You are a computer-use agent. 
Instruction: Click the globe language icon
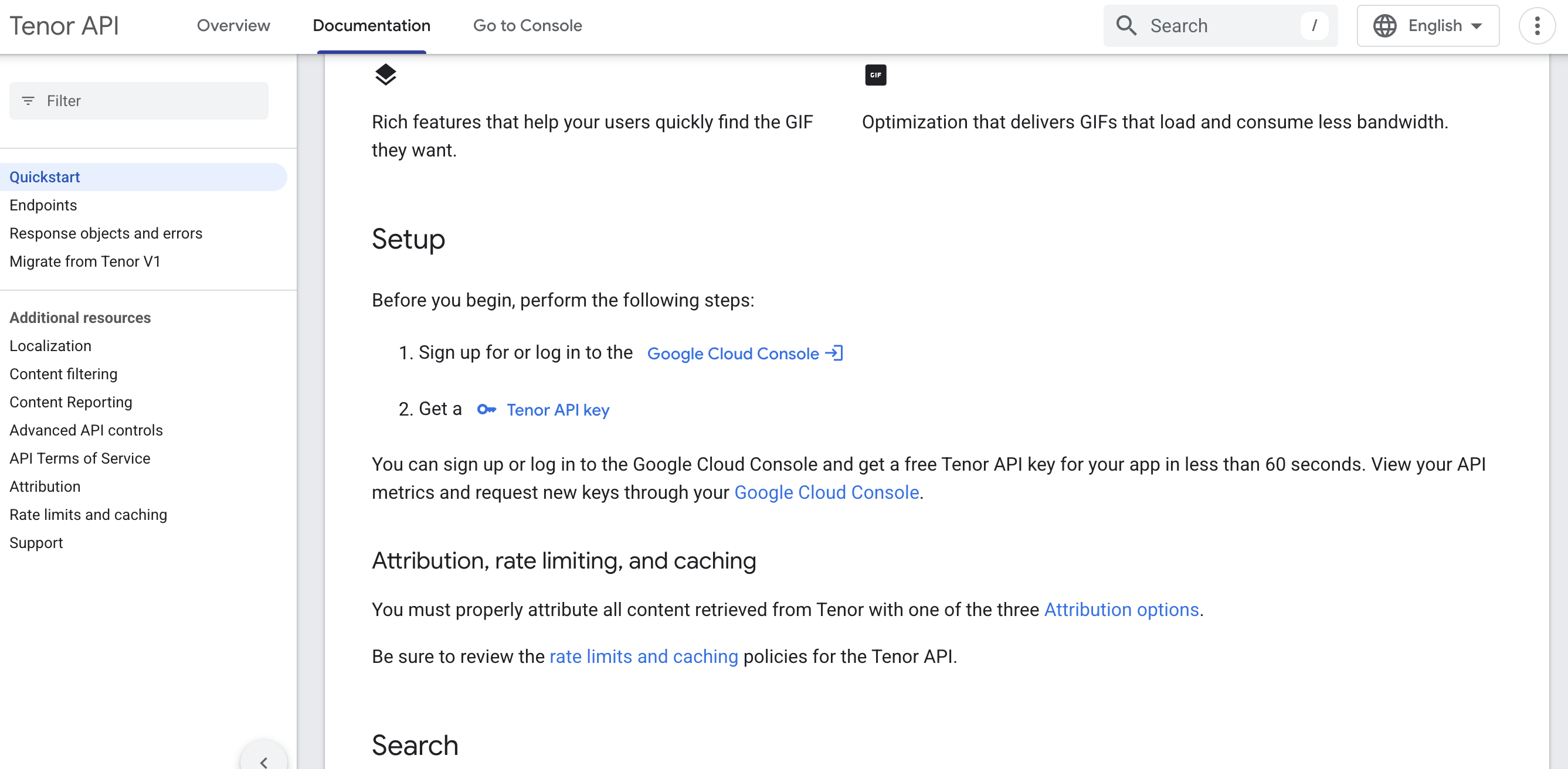1384,26
